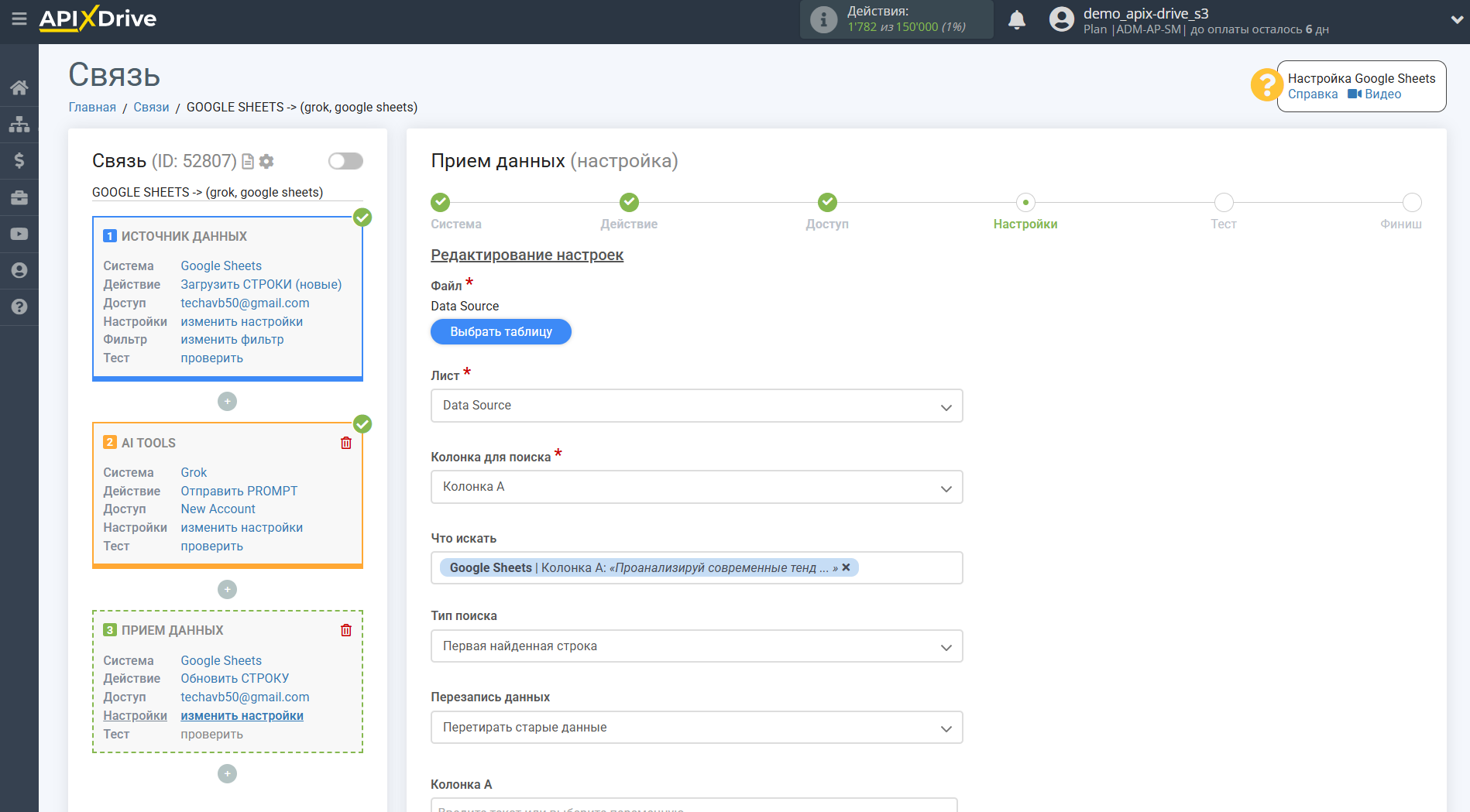The image size is (1470, 812).
Task: Click the Выбрать таблицу button
Action: coord(501,331)
